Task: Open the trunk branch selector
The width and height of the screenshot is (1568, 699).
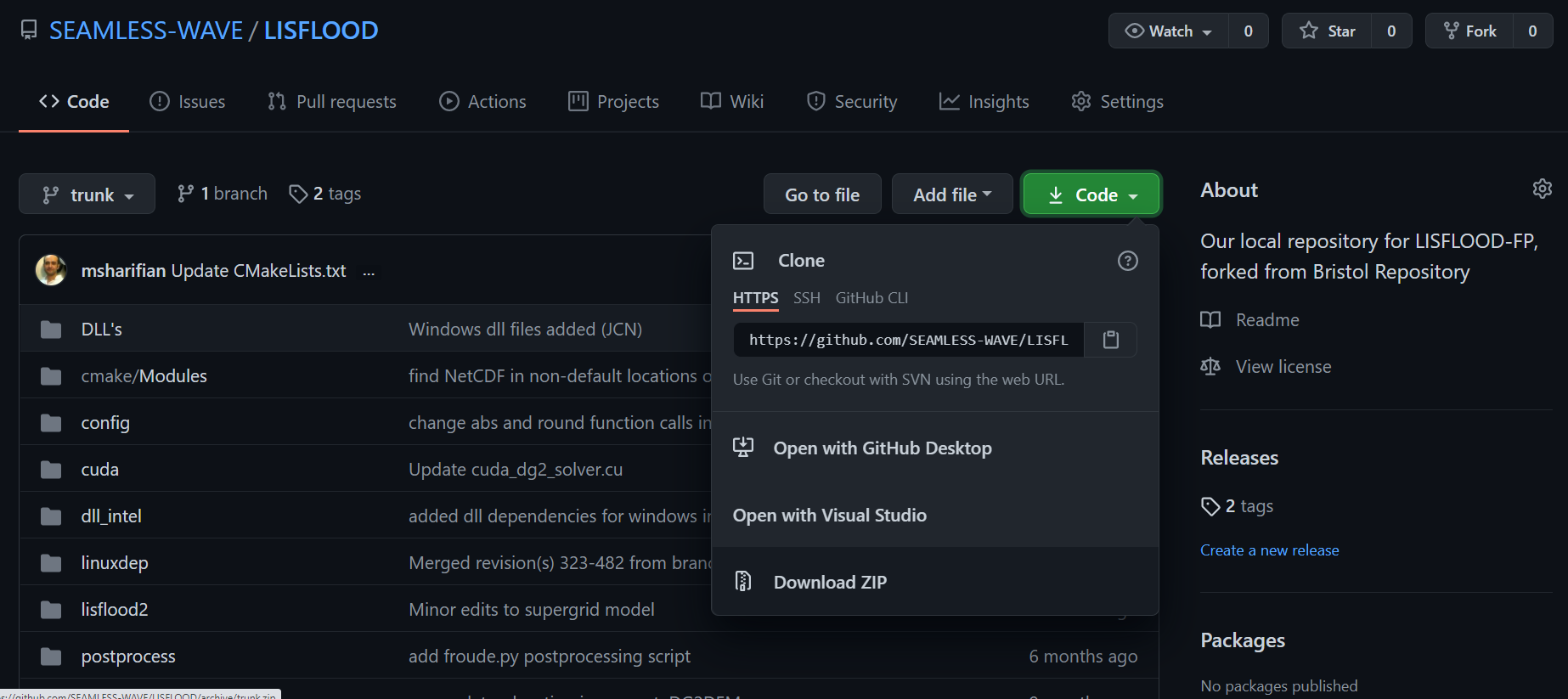Action: click(x=87, y=194)
